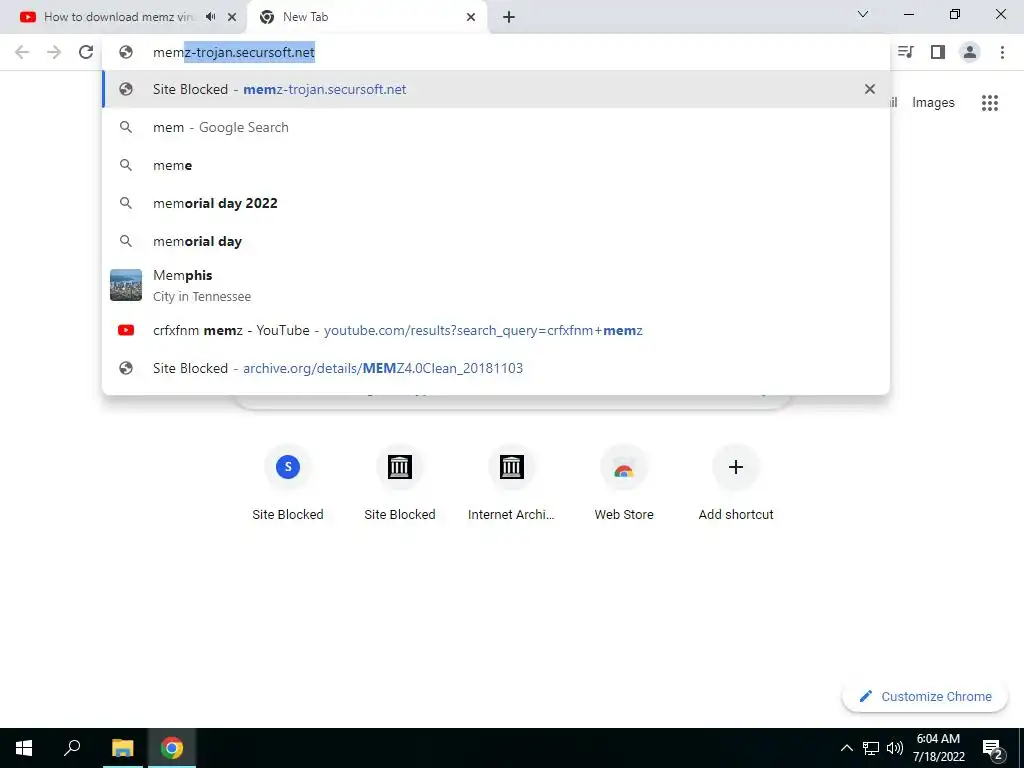1024x768 pixels.
Task: Click the Chrome taskbar icon
Action: pos(172,748)
